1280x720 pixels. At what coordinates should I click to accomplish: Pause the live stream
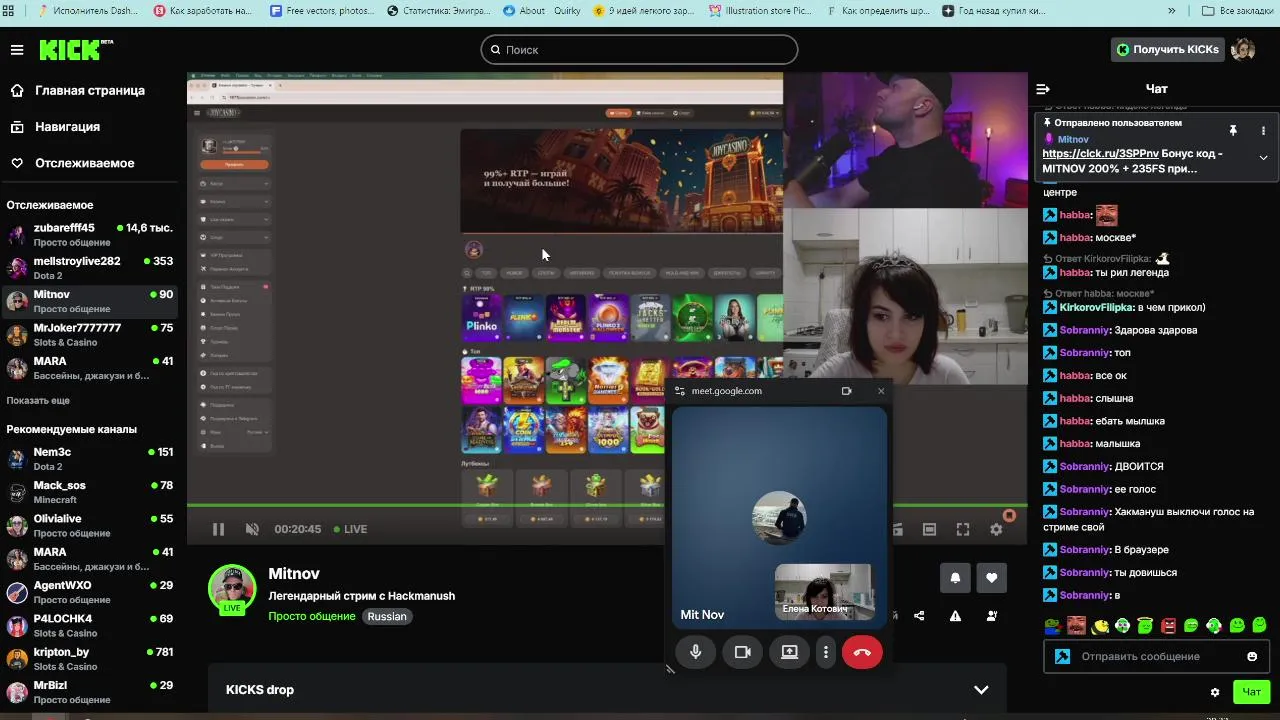coord(218,529)
